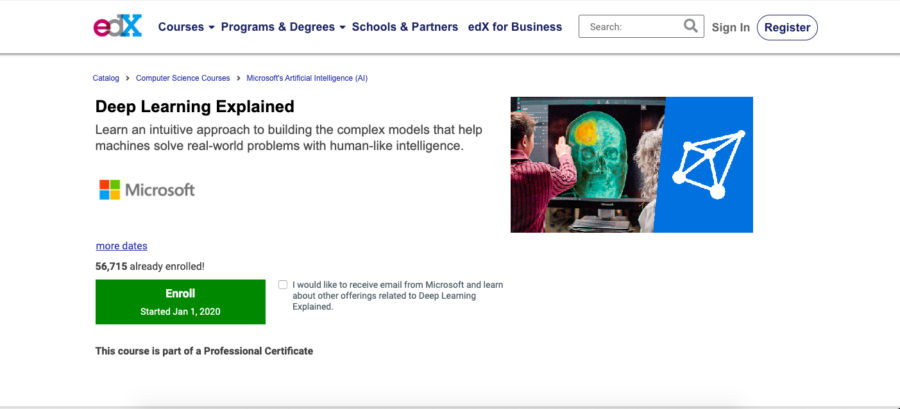Click the search magnifier icon

point(690,26)
